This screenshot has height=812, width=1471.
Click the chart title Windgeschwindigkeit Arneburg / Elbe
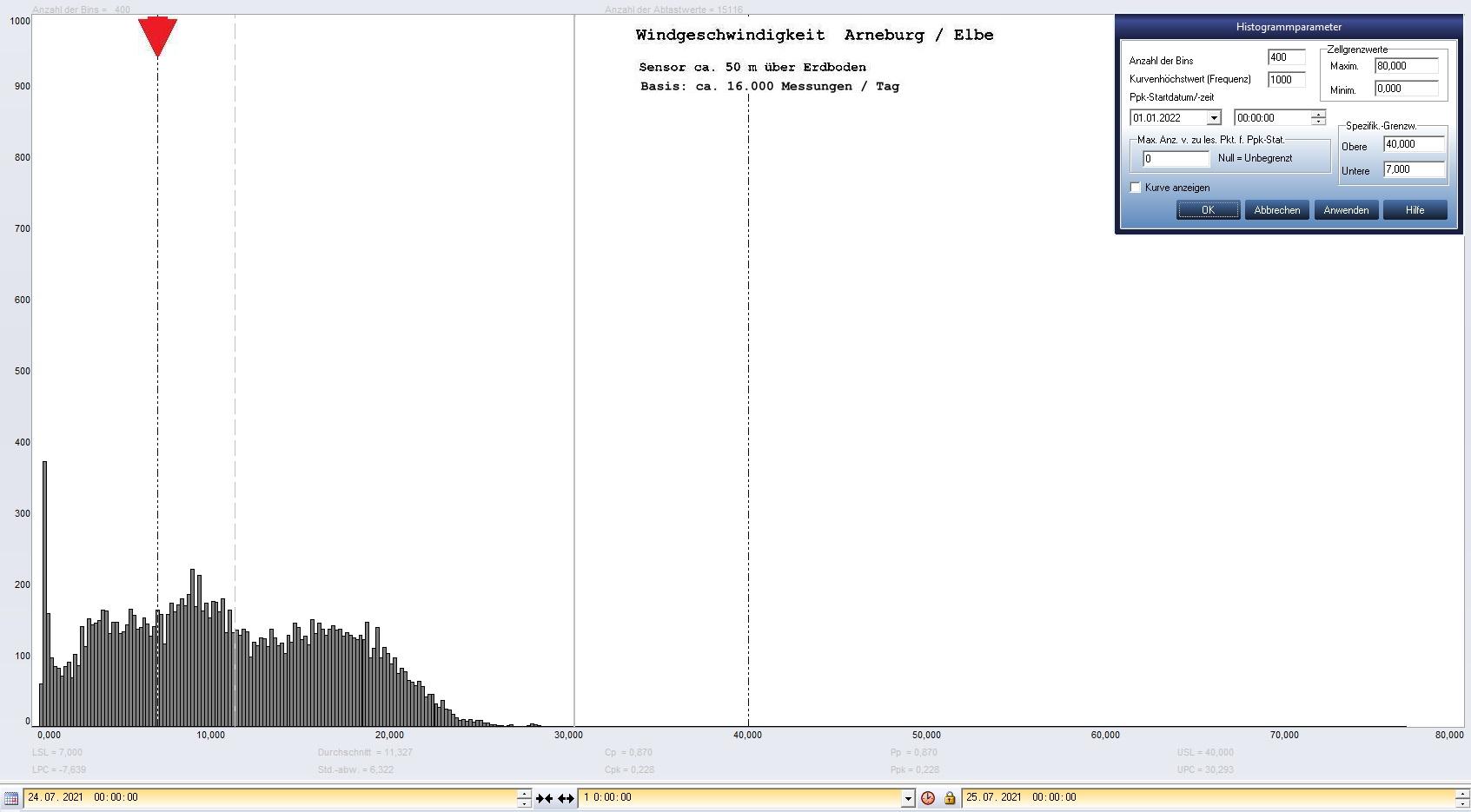814,36
